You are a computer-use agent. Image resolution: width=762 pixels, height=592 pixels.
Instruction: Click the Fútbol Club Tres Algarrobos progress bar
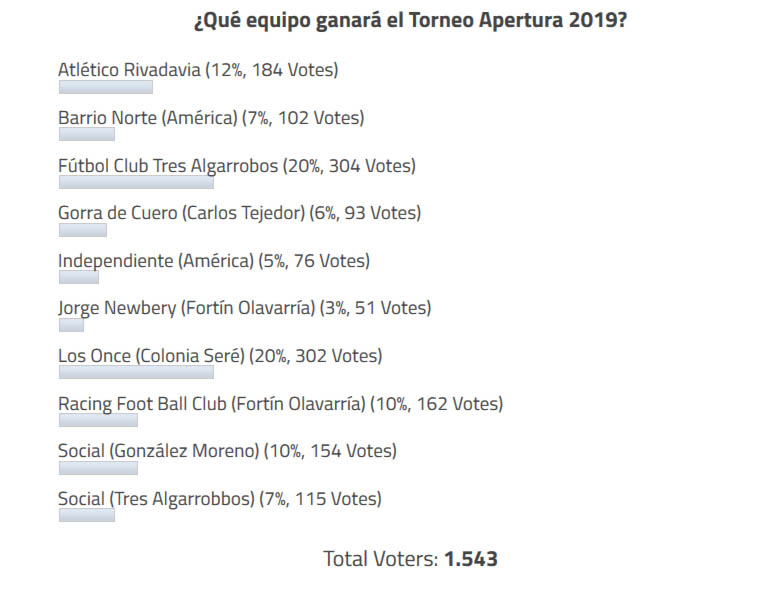tap(136, 183)
